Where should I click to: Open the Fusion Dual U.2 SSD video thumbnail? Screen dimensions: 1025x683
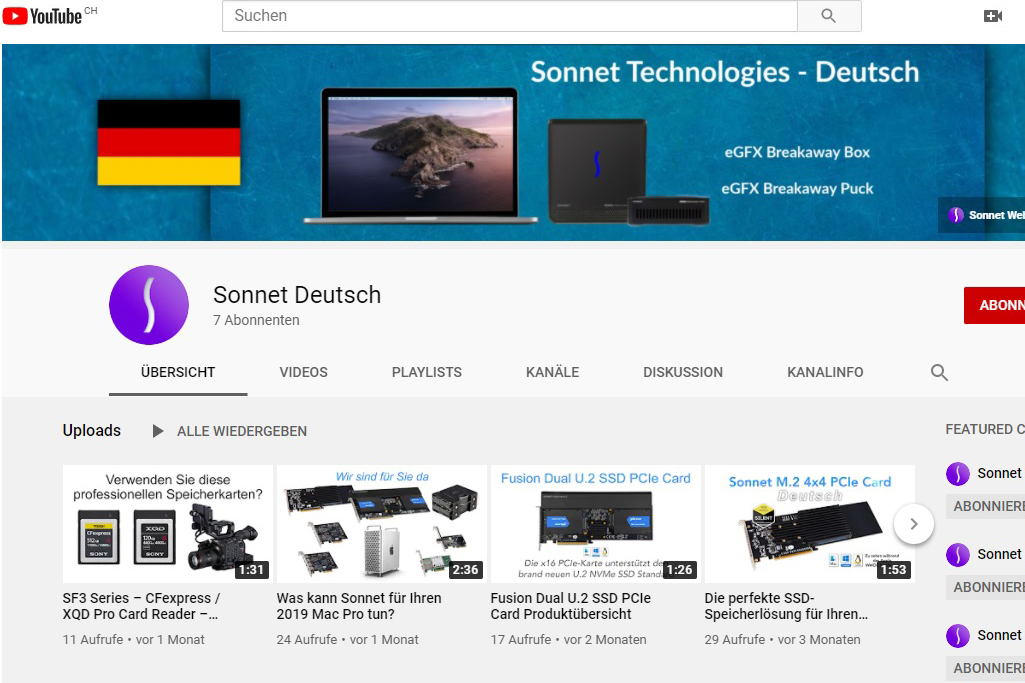(x=596, y=524)
